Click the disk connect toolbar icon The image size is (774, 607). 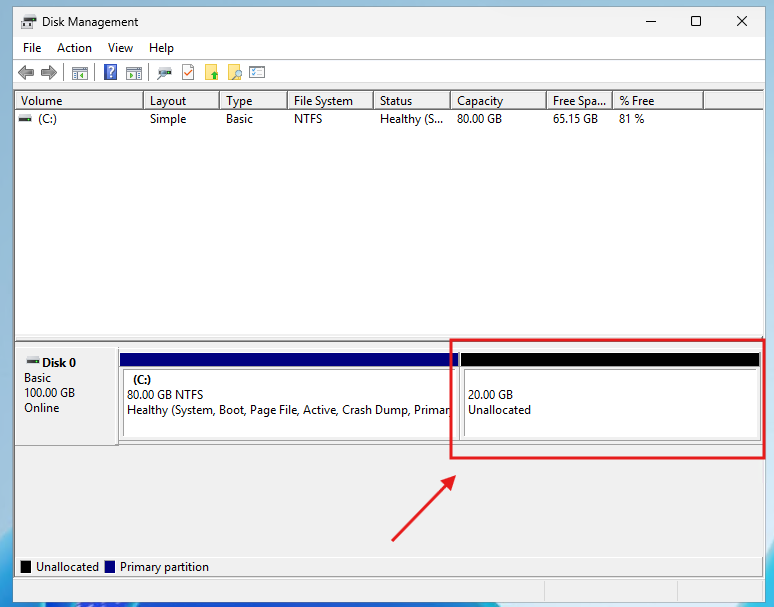click(x=164, y=73)
